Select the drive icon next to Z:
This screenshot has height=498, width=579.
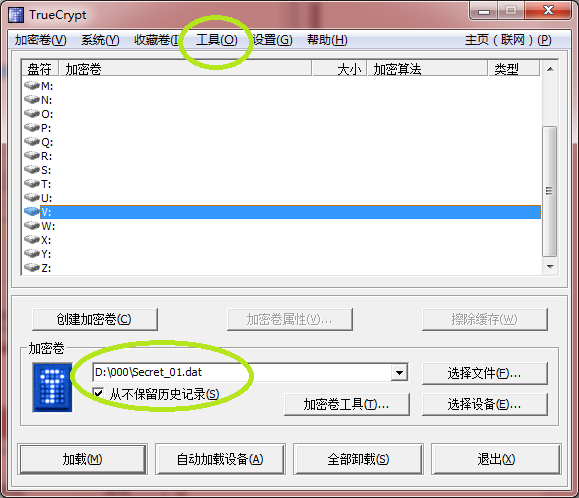32,267
